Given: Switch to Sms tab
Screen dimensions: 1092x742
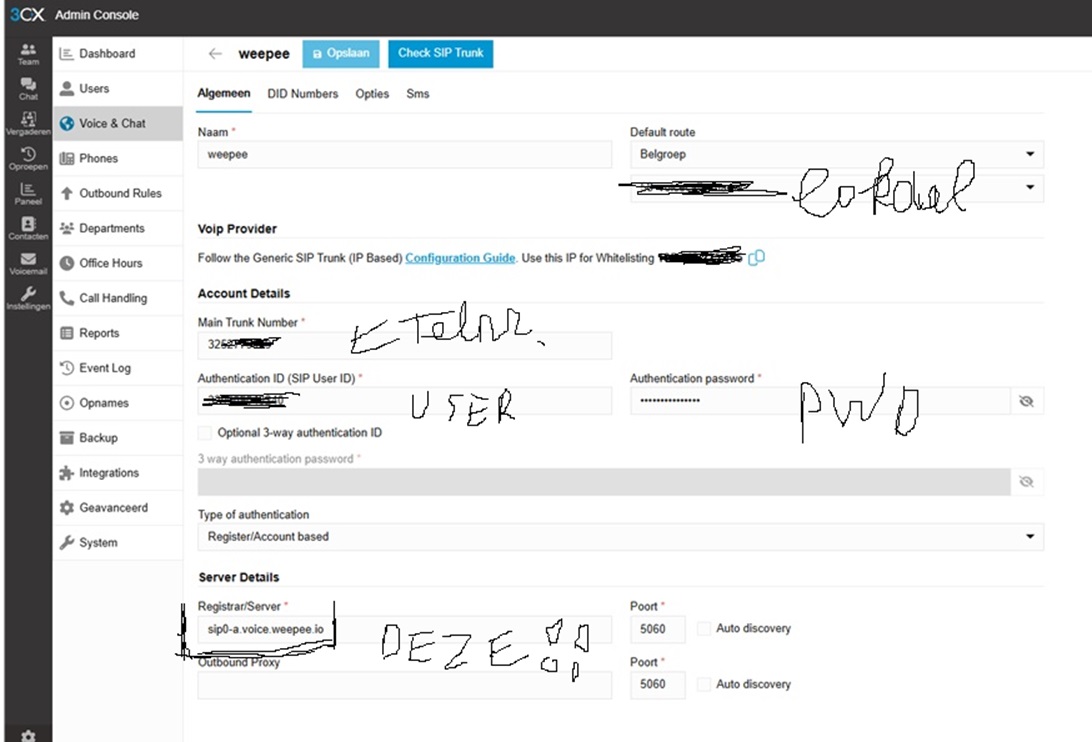Looking at the screenshot, I should tap(418, 93).
